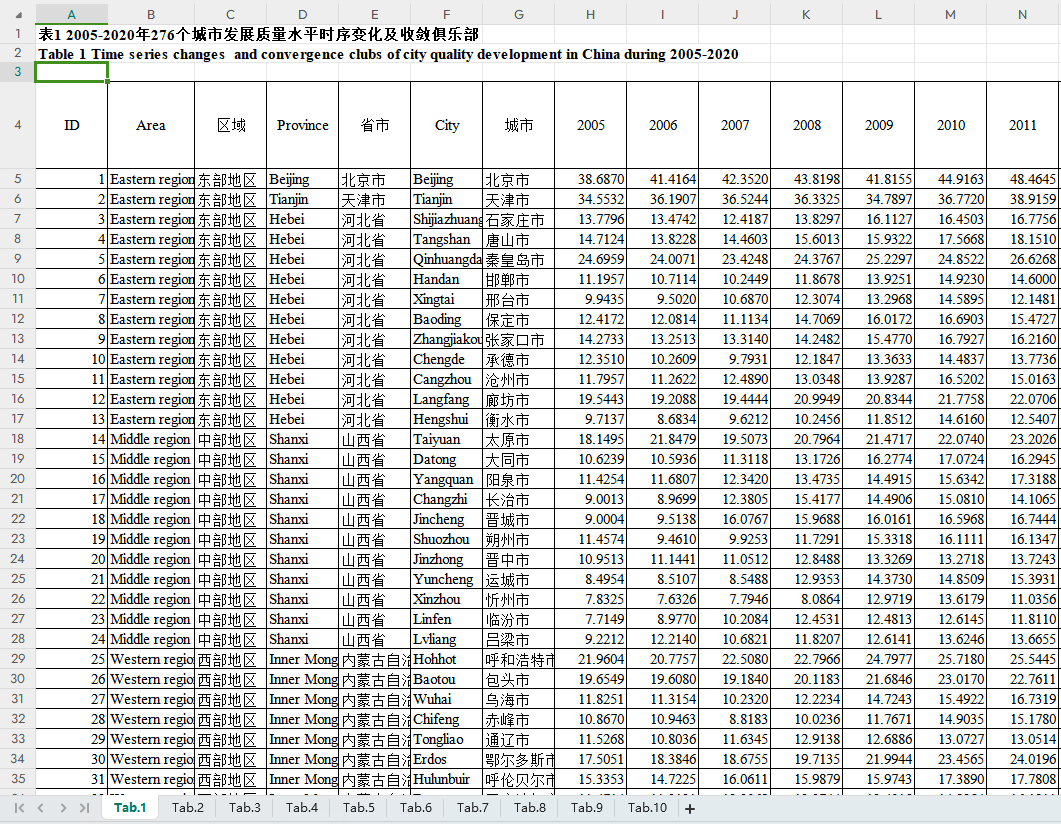Go to the Tab.10 sheet
This screenshot has width=1061, height=824.
click(x=647, y=808)
